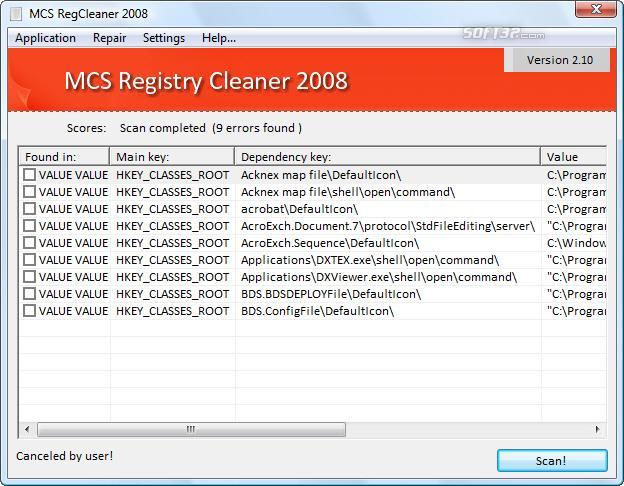Image resolution: width=624 pixels, height=486 pixels.
Task: Open the Settings menu
Action: click(164, 38)
